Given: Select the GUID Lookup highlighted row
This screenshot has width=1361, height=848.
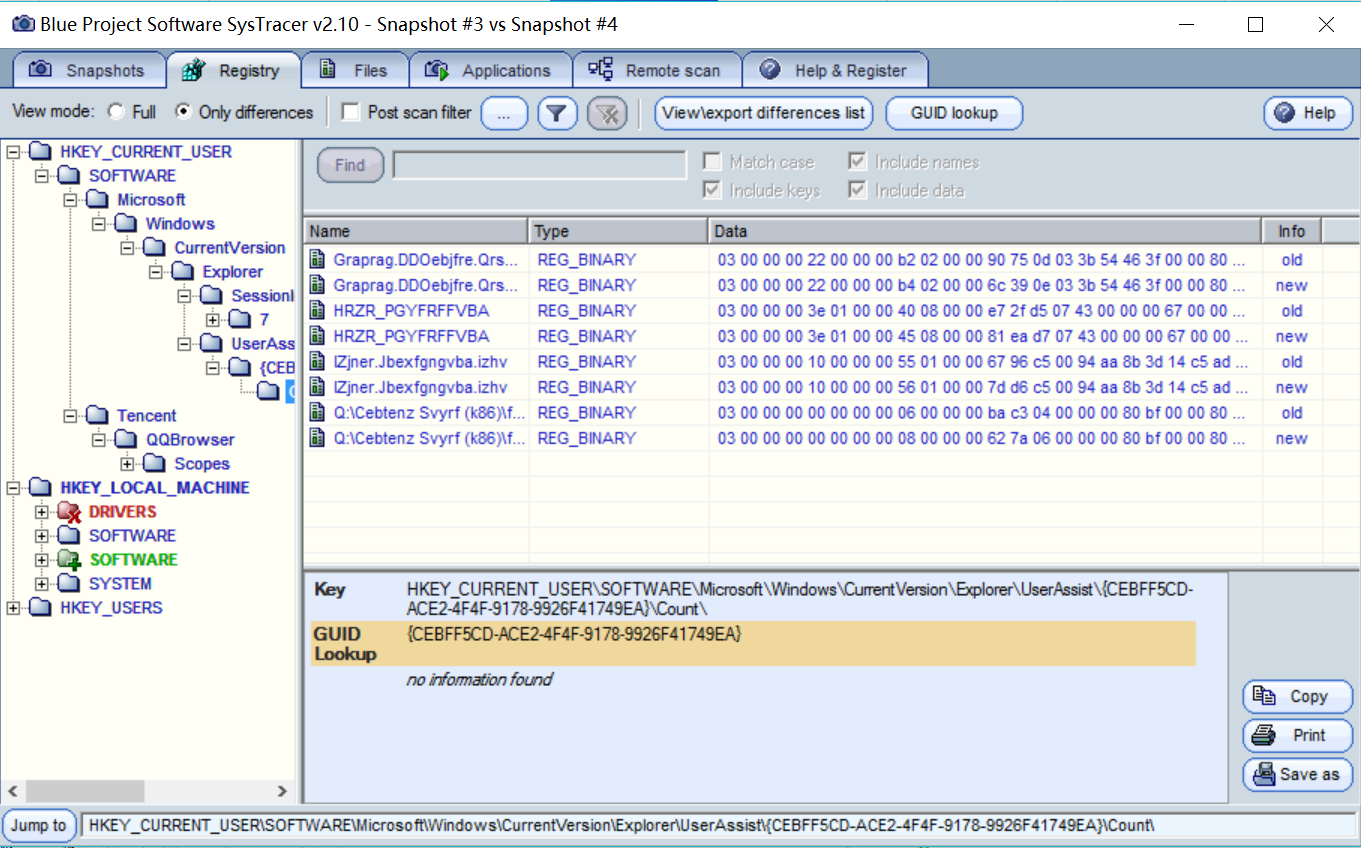Looking at the screenshot, I should click(x=753, y=644).
